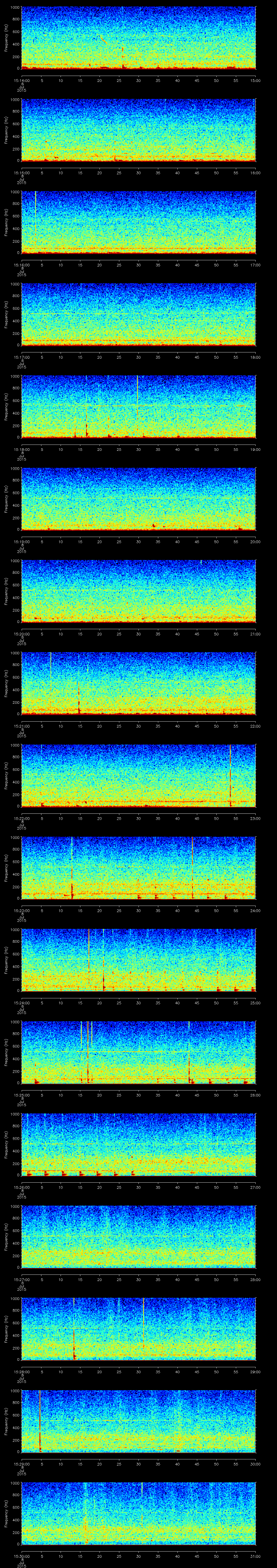Pick the "15:17:00" time axis label
Screen dimensions: 277x1568
coord(21,357)
